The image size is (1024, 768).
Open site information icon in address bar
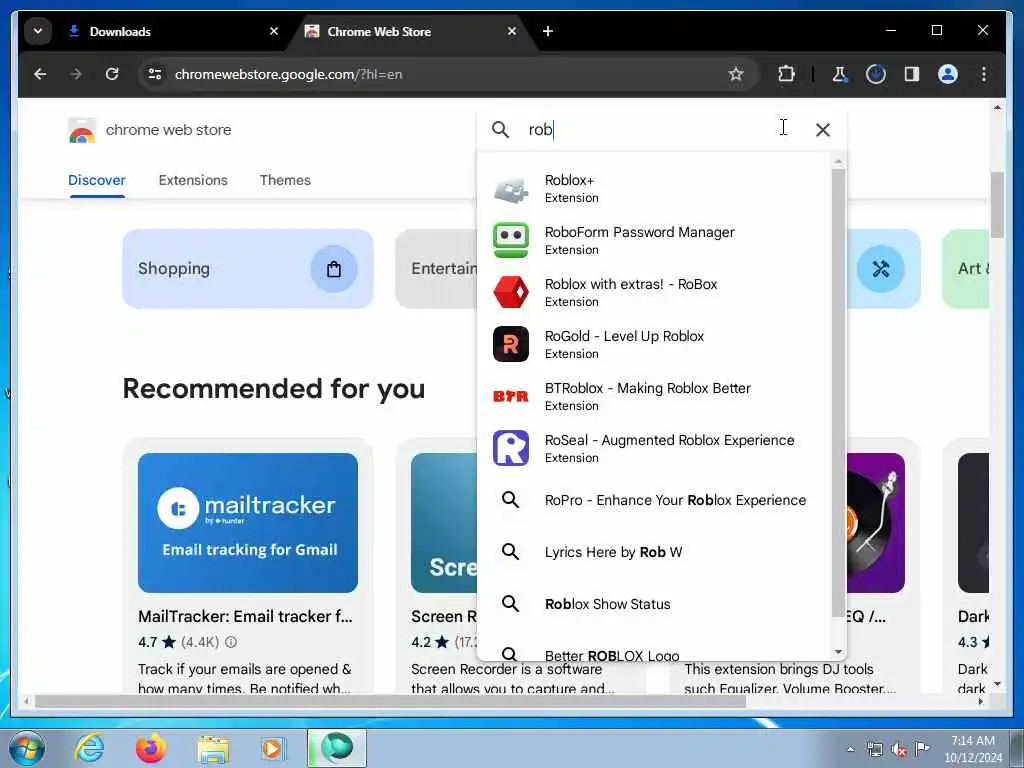[155, 74]
